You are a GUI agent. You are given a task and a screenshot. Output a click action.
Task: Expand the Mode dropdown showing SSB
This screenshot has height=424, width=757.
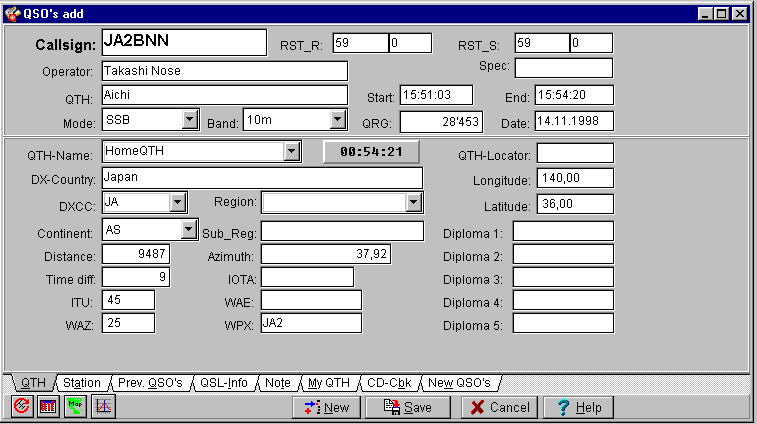(x=190, y=120)
